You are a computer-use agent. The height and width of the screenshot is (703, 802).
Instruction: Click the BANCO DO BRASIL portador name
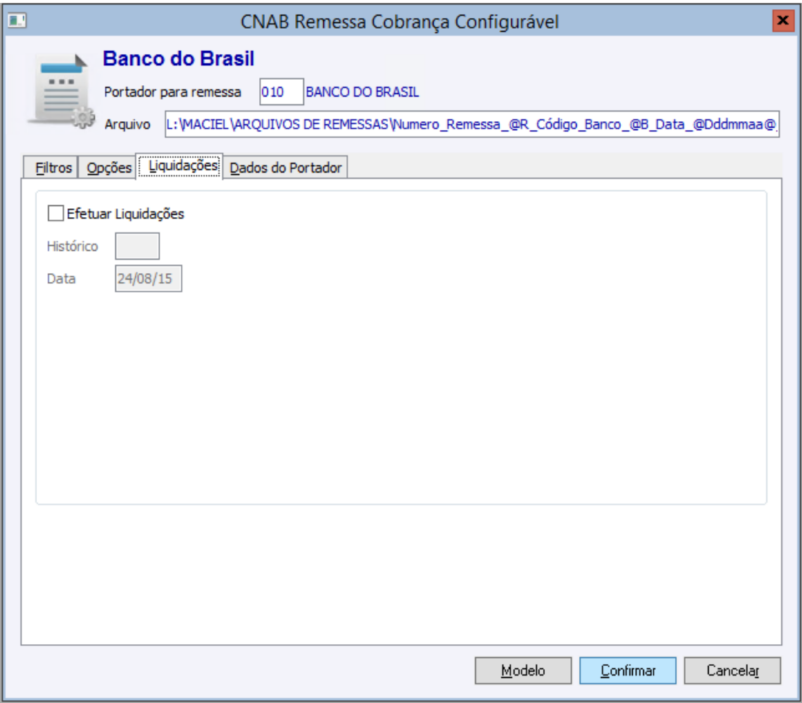click(362, 92)
